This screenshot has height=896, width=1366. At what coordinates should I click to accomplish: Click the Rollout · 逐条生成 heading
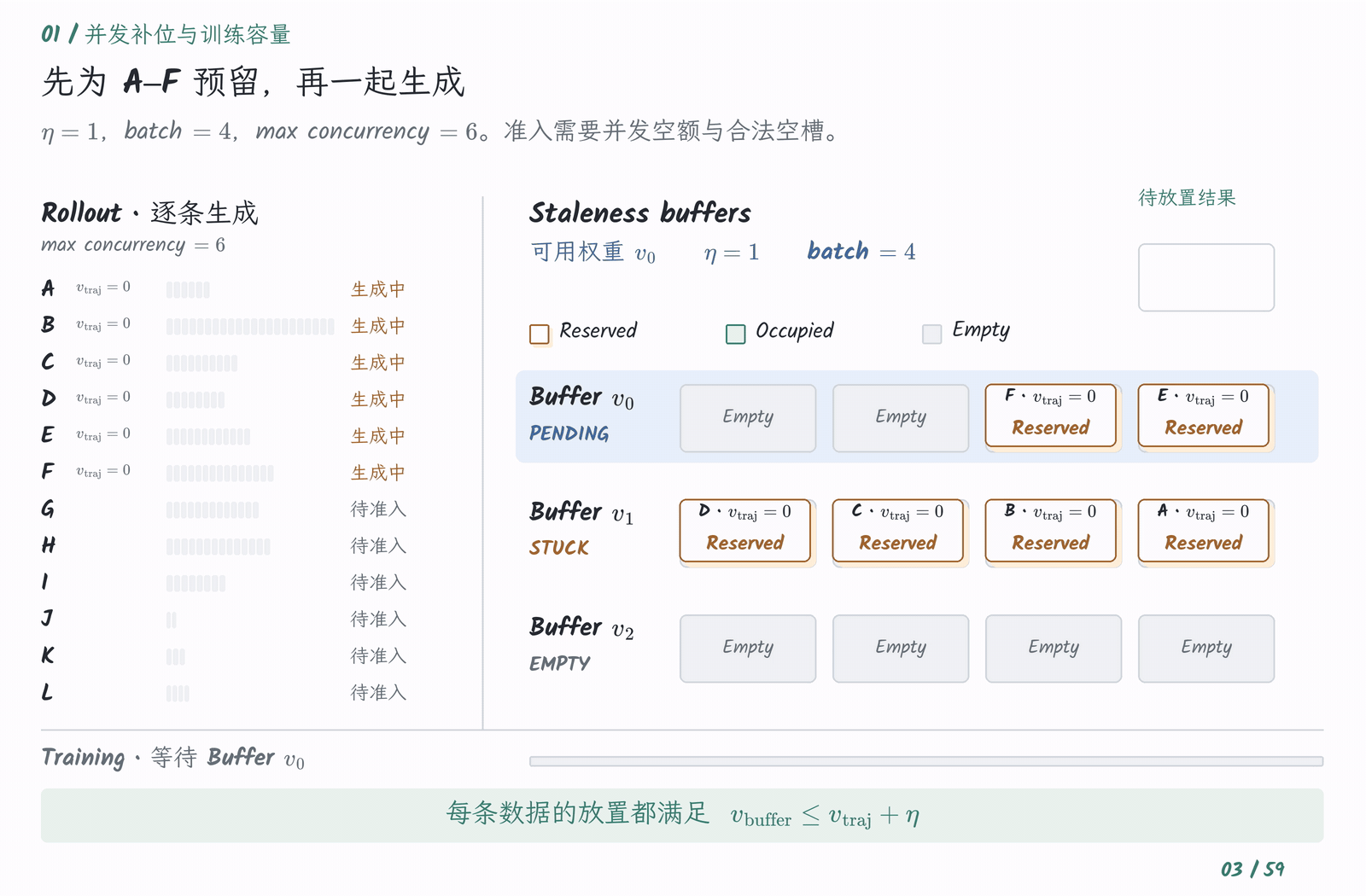pos(149,212)
